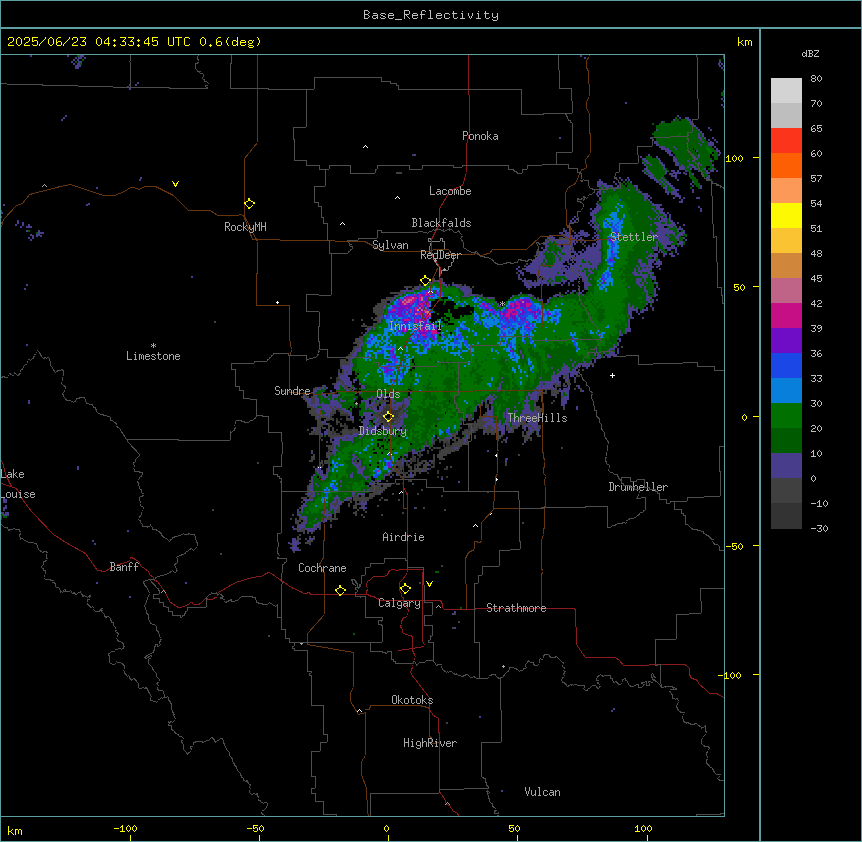This screenshot has width=862, height=842.
Task: Click the yellow diamond marker at Calgary
Action: point(405,589)
